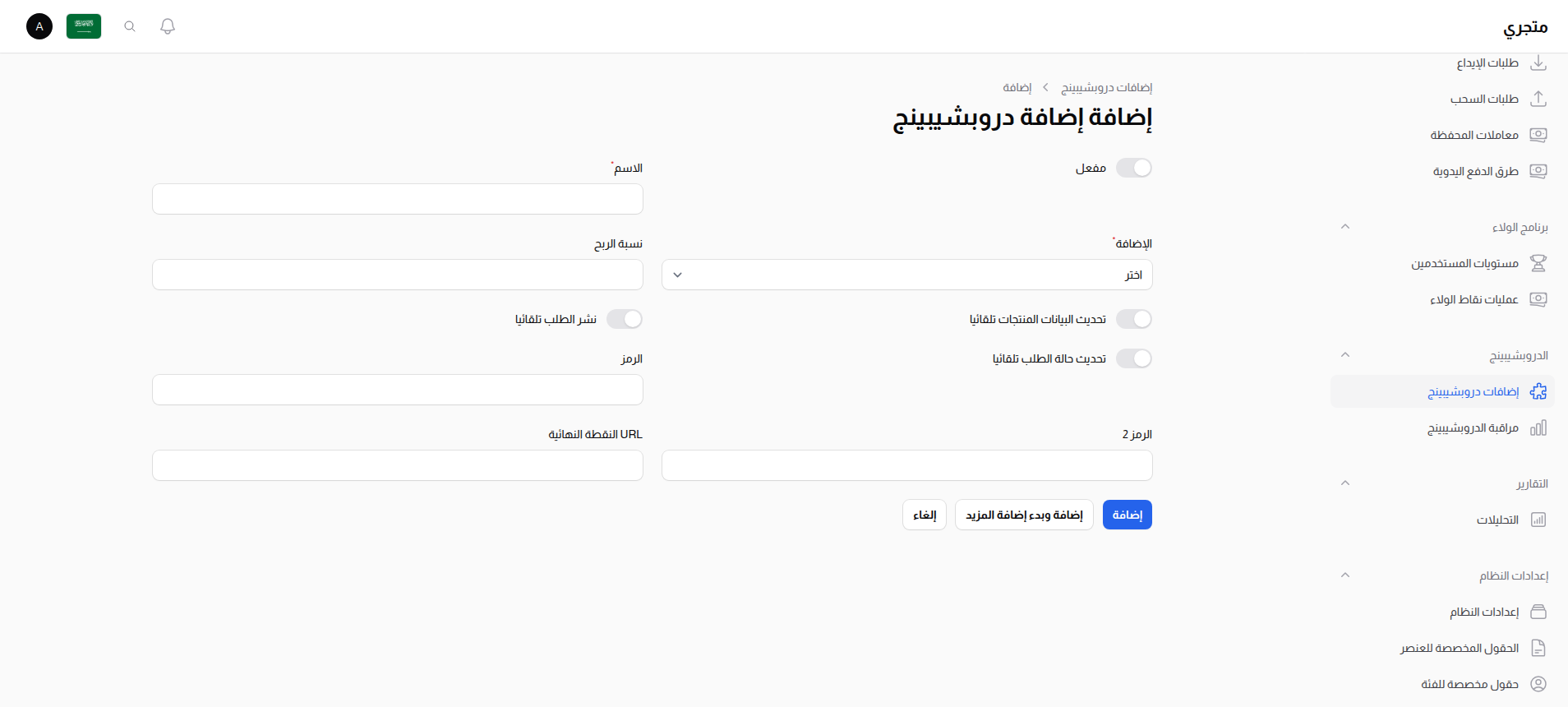Click the طلبات السحب upload icon
The height and width of the screenshot is (707, 1568).
coord(1538,99)
